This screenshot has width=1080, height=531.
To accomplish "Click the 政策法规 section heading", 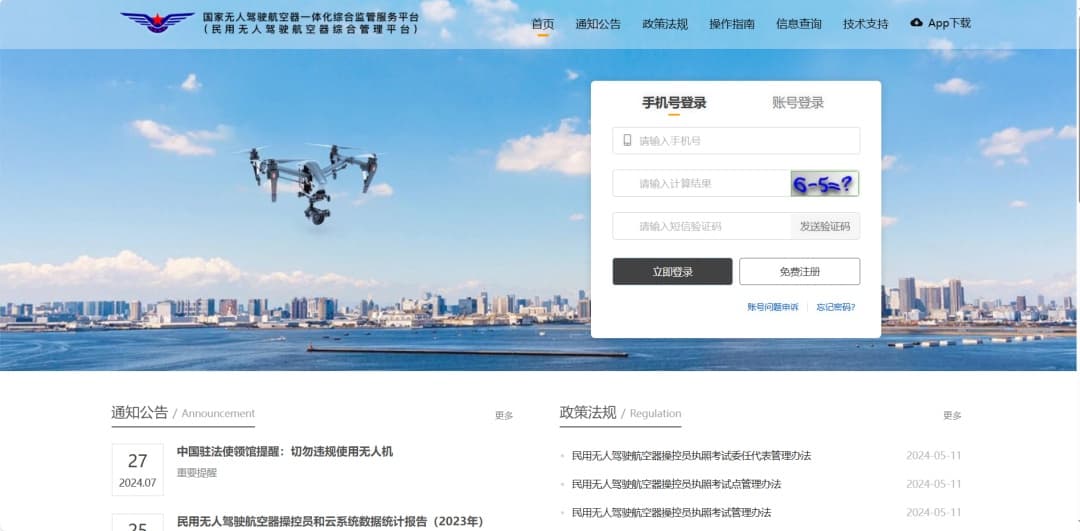I will pyautogui.click(x=588, y=413).
